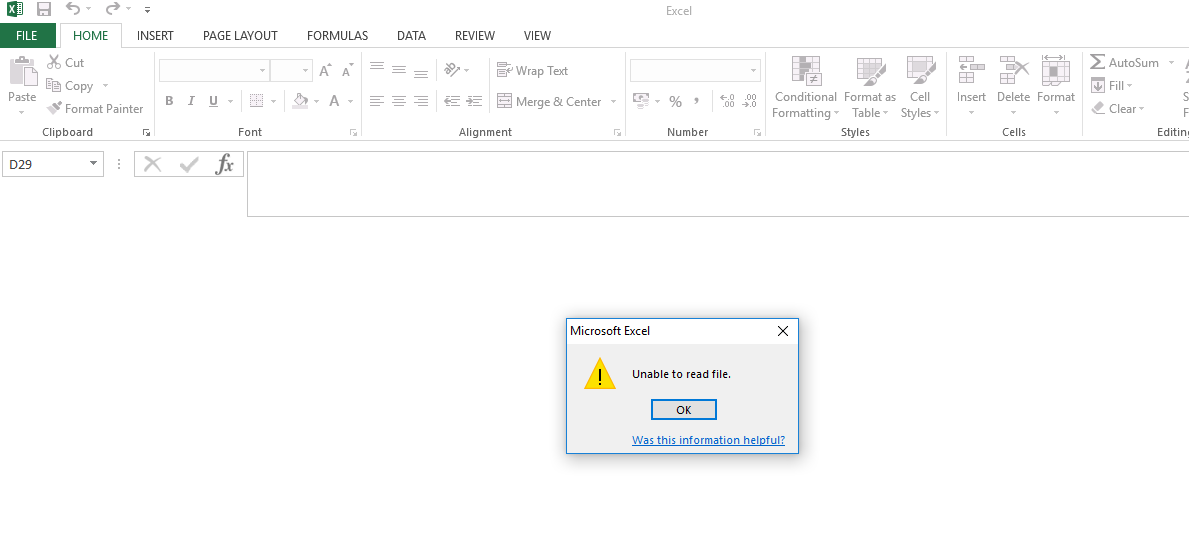The width and height of the screenshot is (1189, 533).
Task: Toggle Wrap Text
Action: click(532, 71)
